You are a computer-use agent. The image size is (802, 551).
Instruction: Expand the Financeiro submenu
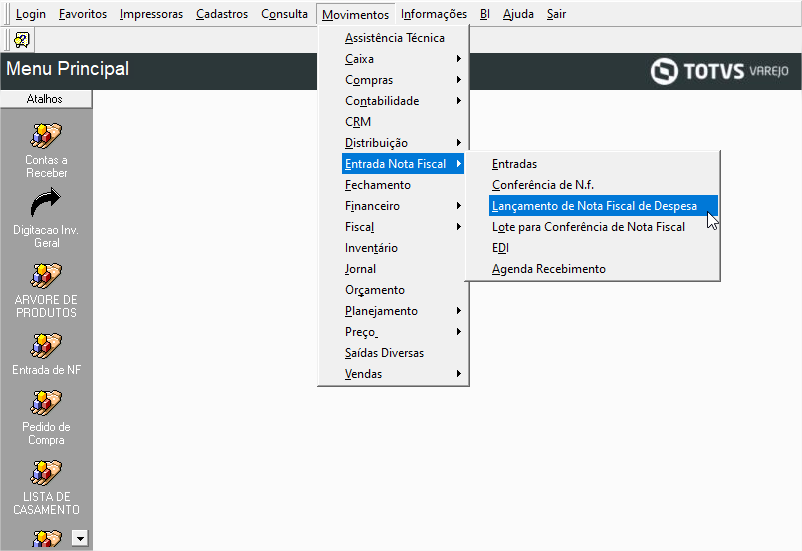(x=393, y=206)
